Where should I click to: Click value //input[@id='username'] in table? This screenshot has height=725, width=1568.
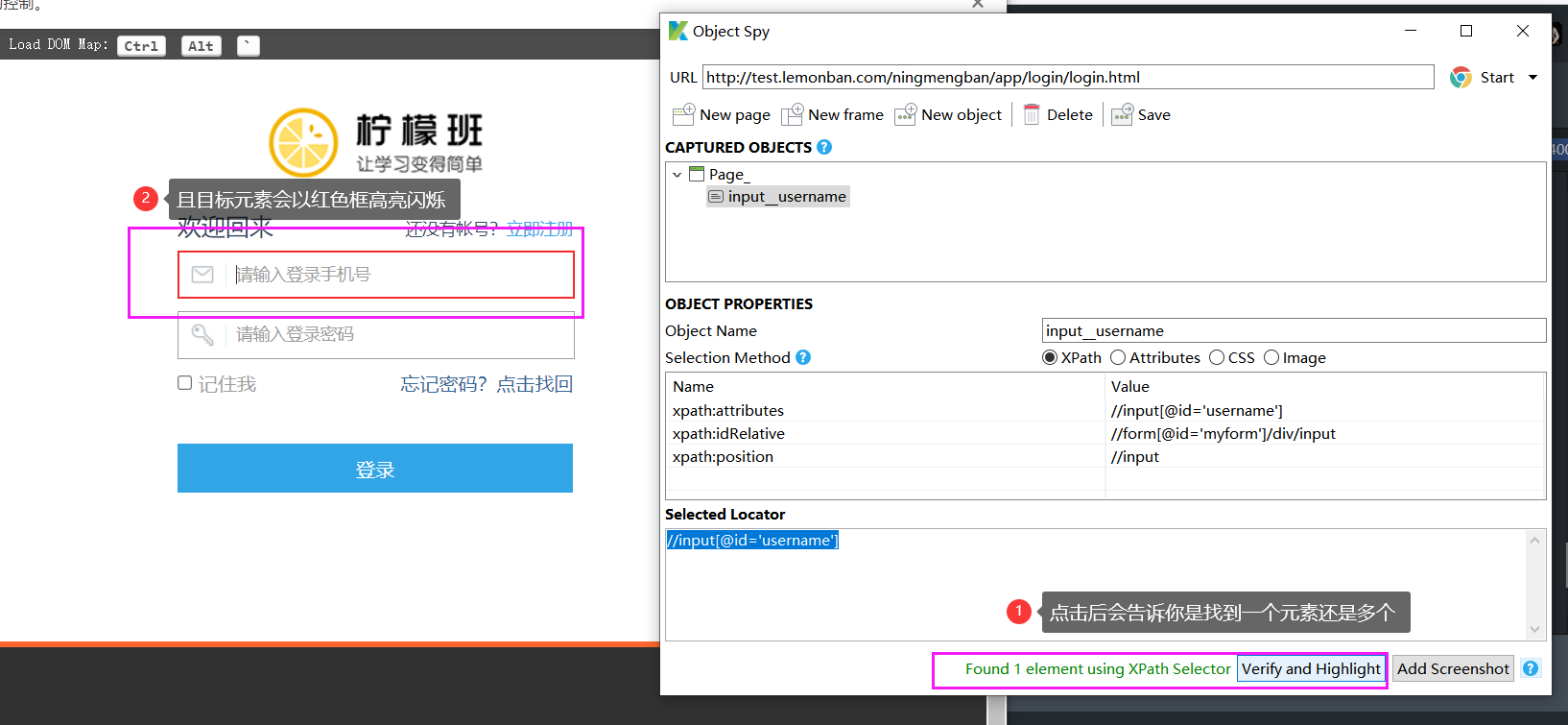click(1197, 410)
